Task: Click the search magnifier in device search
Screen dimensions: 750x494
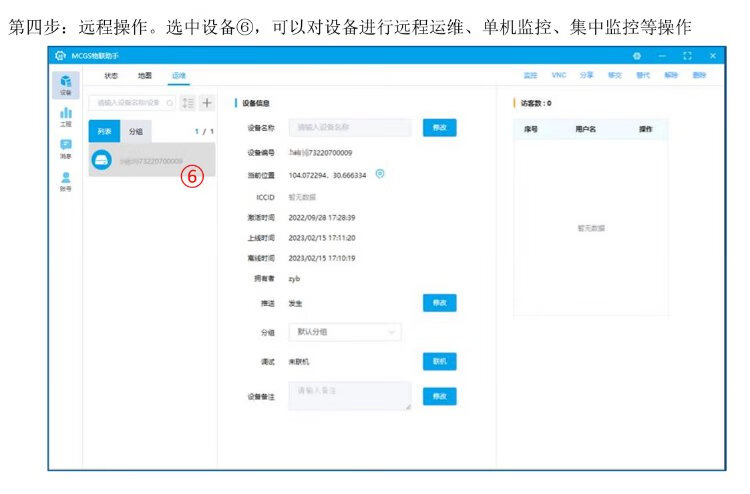Action: tap(169, 102)
